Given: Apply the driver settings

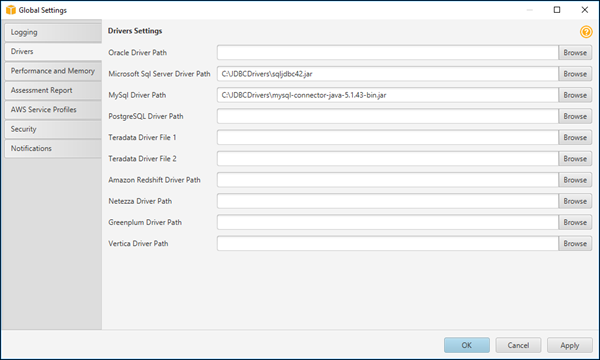Looking at the screenshot, I should point(570,345).
